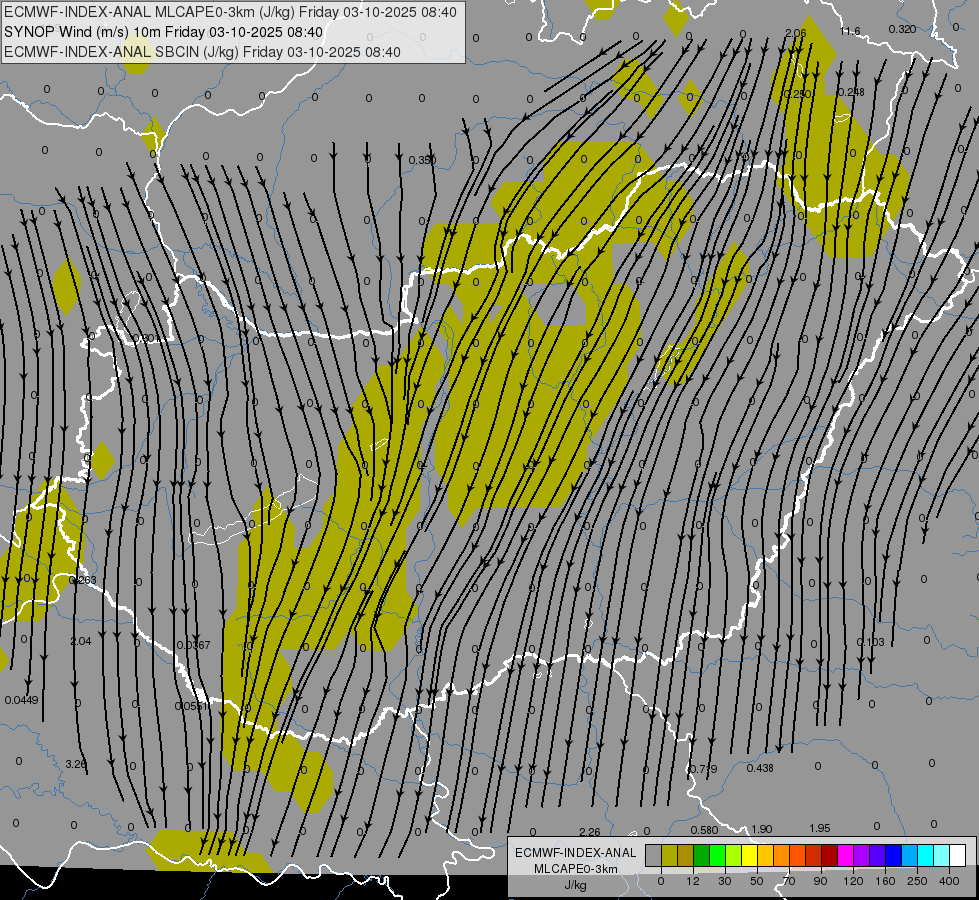Viewport: 979px width, 900px height.
Task: Select the pure yellow legend swatch
Action: 749,855
